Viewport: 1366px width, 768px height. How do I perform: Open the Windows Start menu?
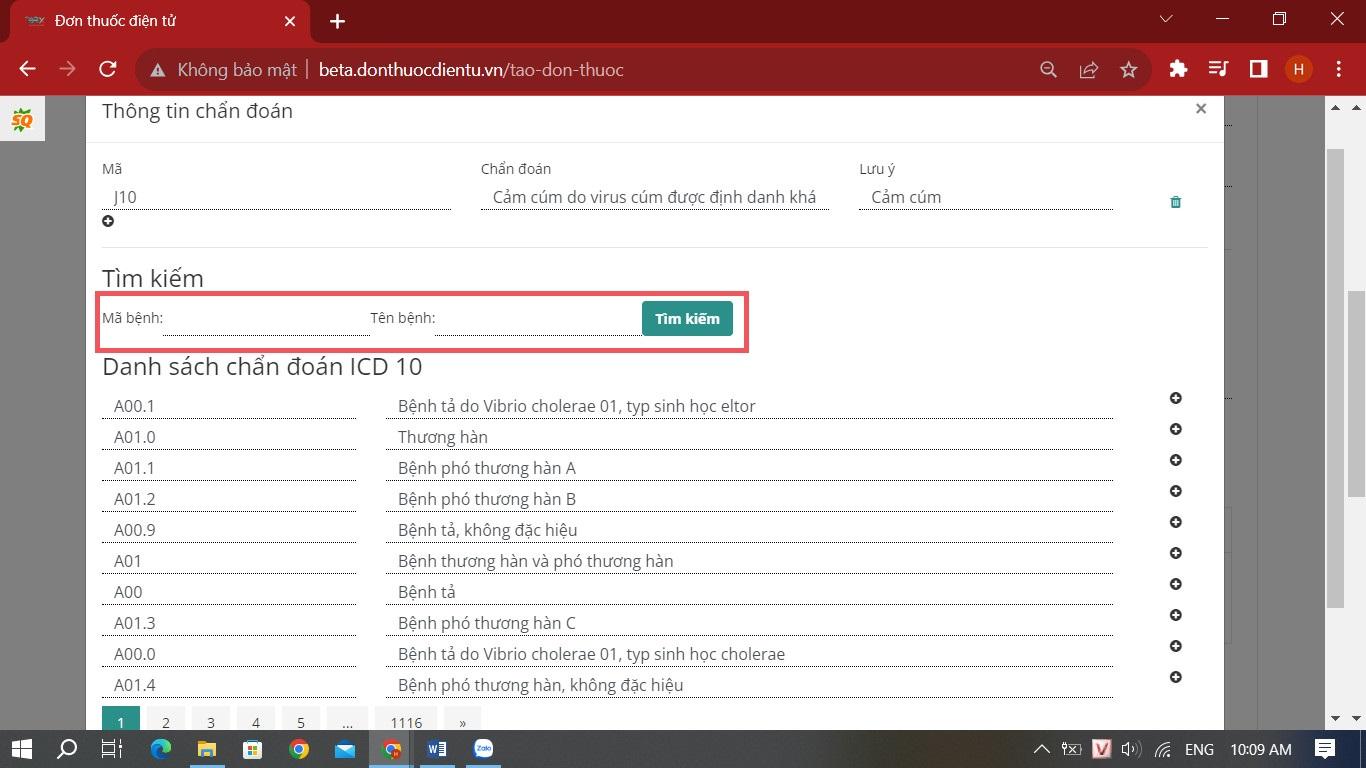(21, 749)
